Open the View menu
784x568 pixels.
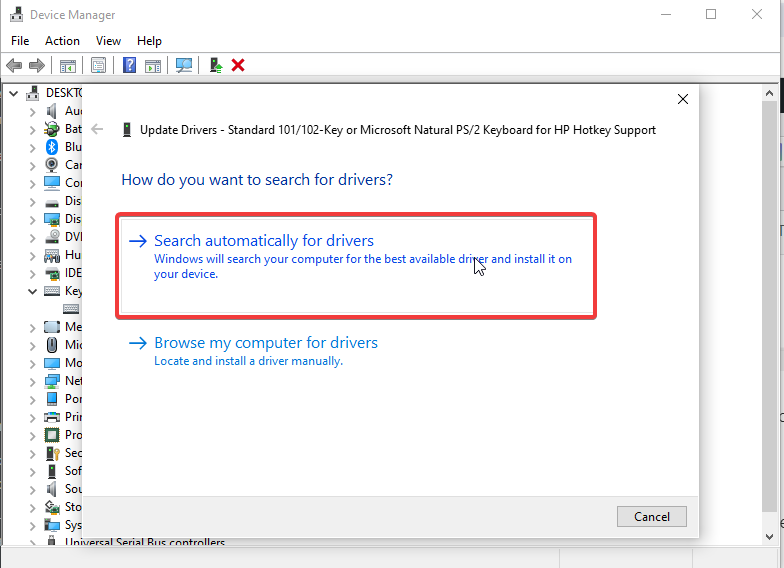[x=108, y=41]
